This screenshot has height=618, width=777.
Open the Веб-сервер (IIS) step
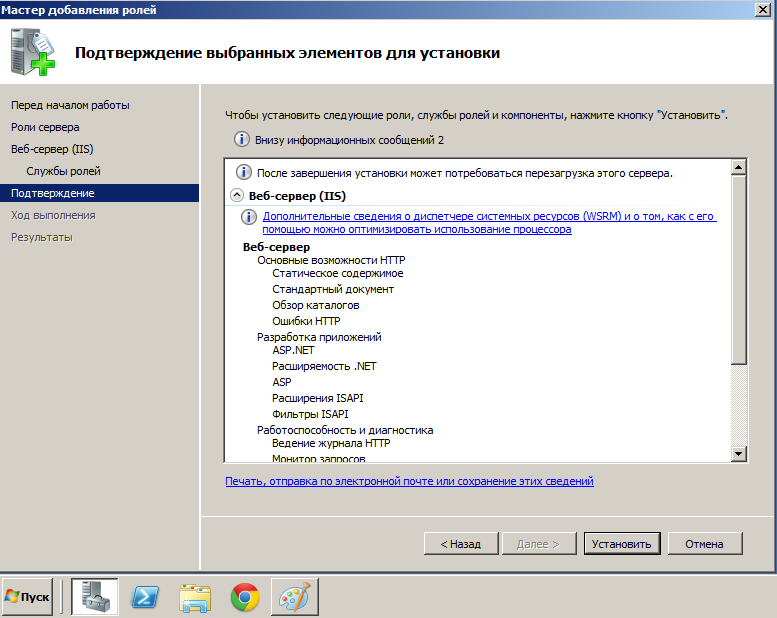pyautogui.click(x=51, y=149)
